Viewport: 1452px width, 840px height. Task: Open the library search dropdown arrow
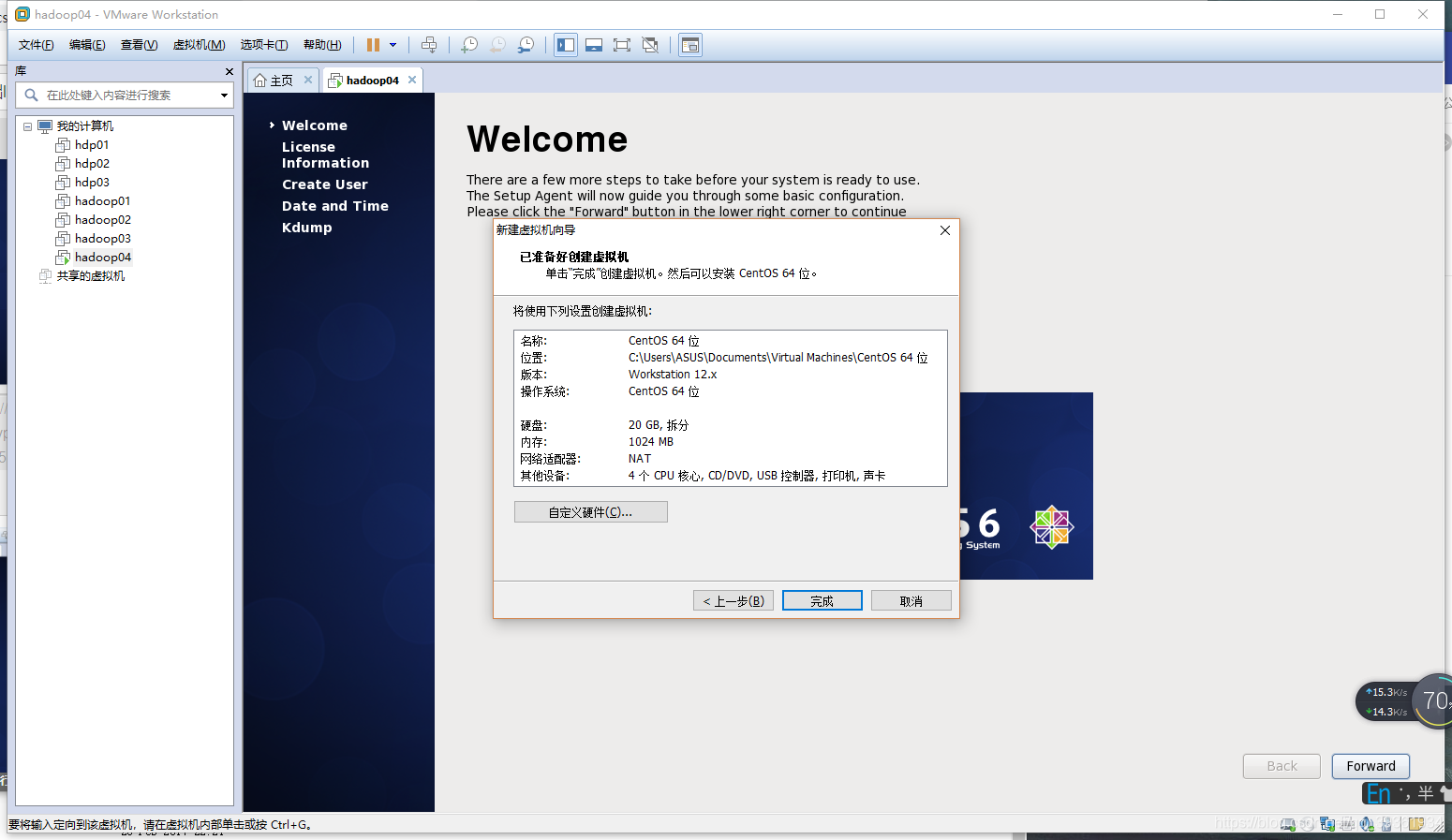click(x=224, y=95)
